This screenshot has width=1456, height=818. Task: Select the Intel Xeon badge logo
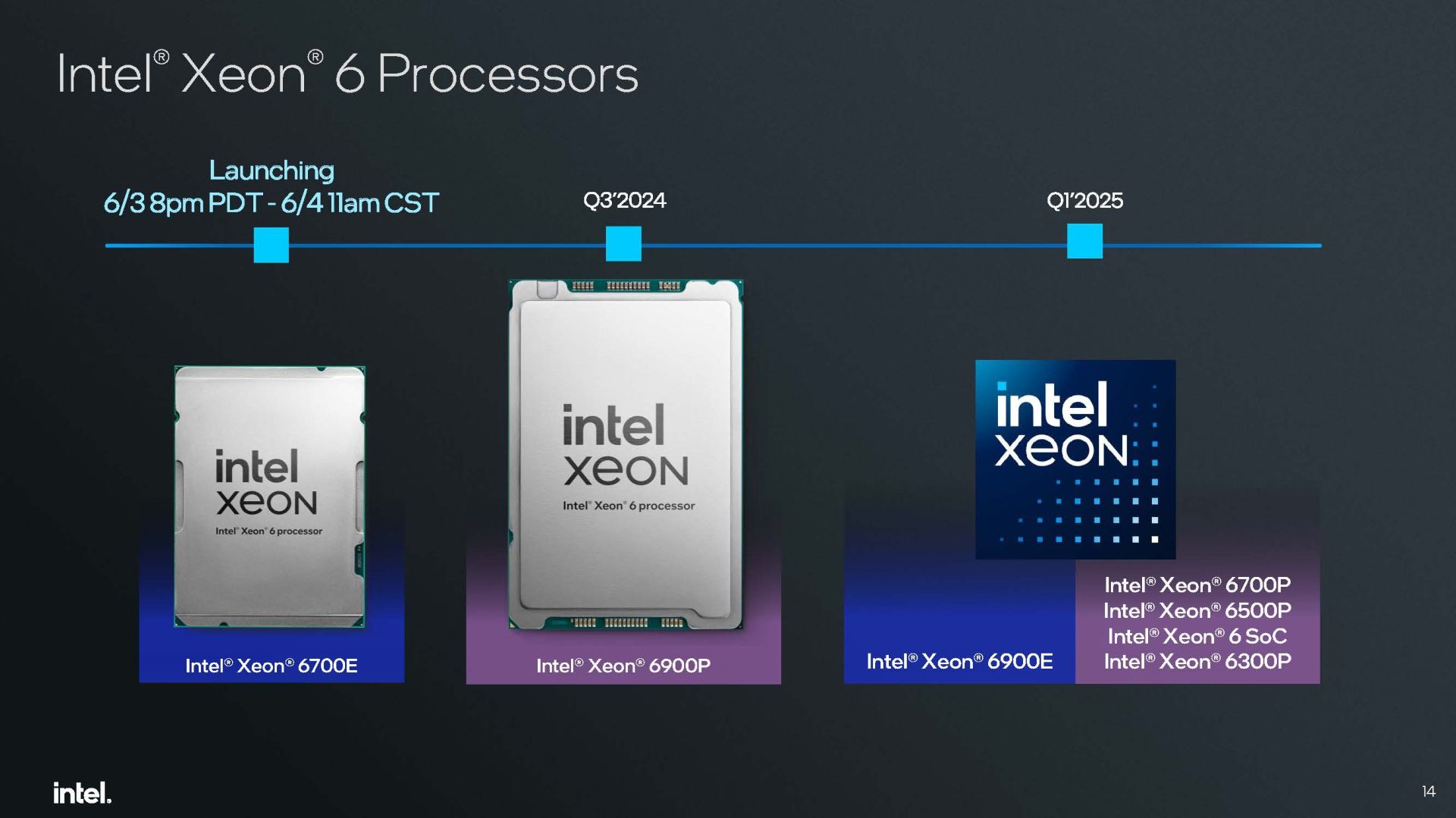[1075, 459]
